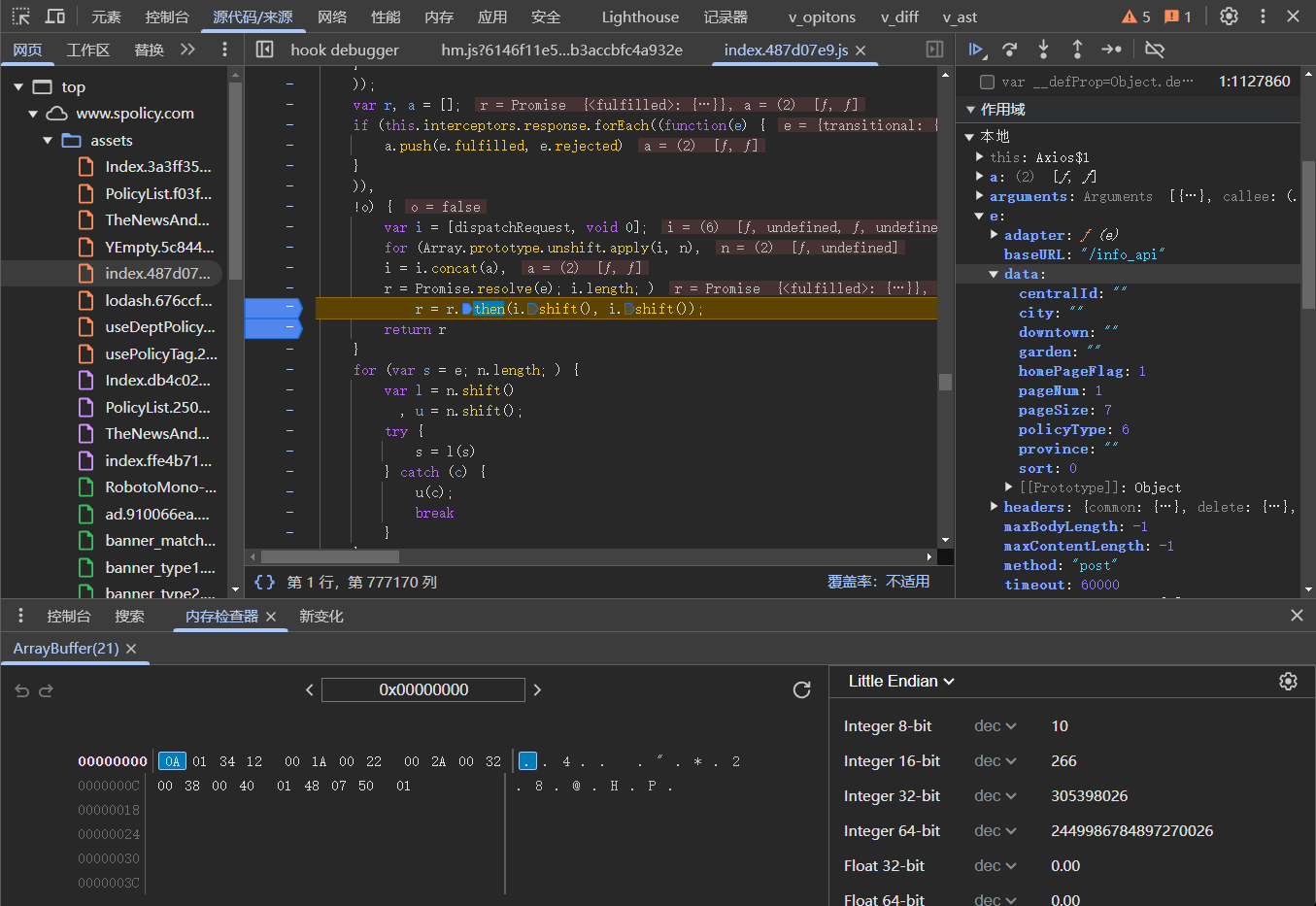Image resolution: width=1316 pixels, height=906 pixels.
Task: Step into next function call
Action: pyautogui.click(x=1043, y=49)
